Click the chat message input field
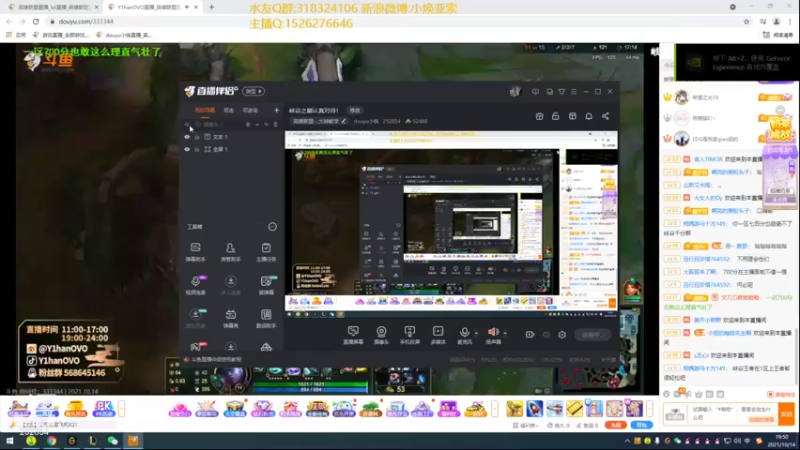Screen dimensions: 800x450 coord(733,413)
